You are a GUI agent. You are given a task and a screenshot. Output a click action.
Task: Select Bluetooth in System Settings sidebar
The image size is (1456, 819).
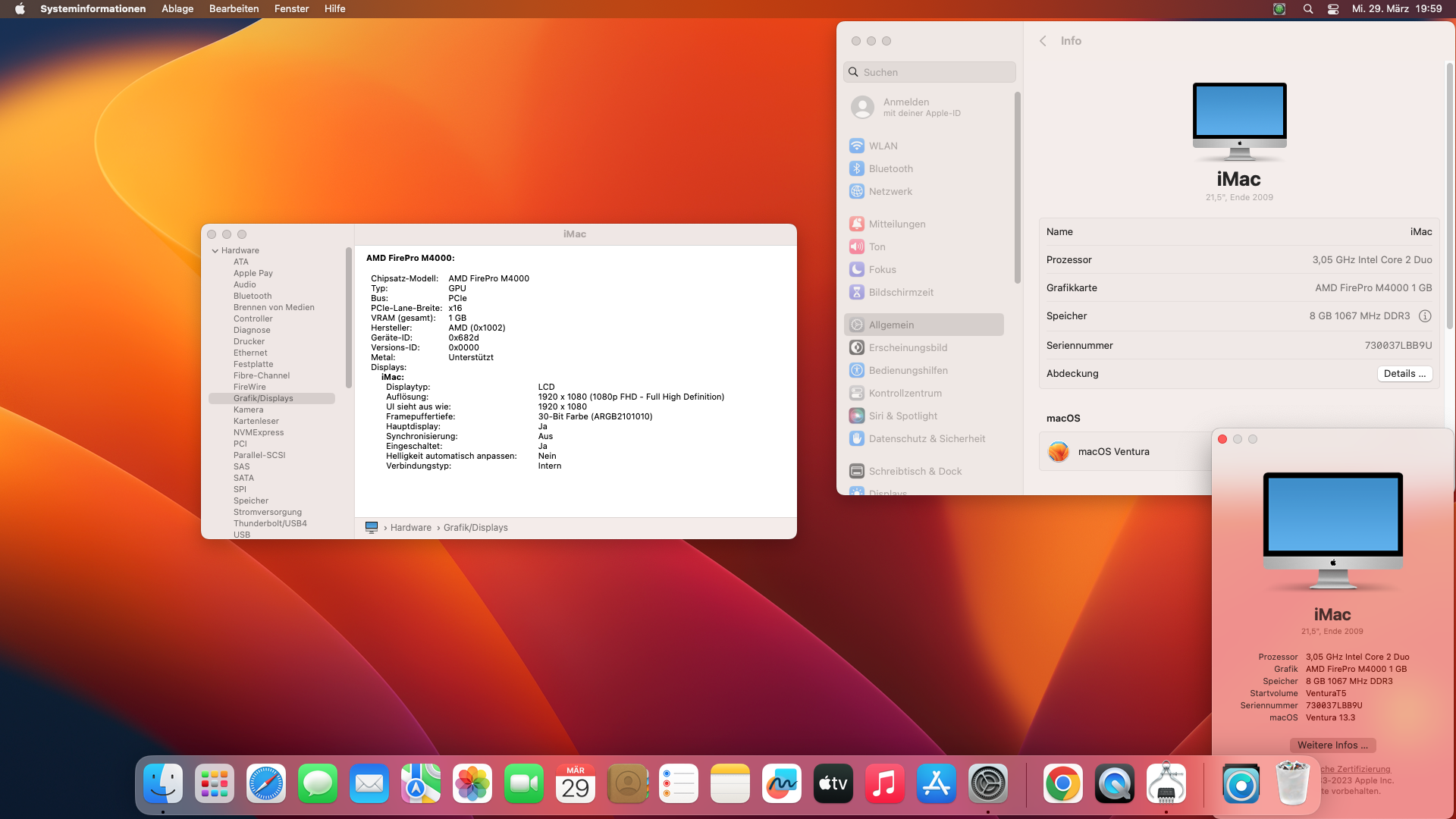890,168
